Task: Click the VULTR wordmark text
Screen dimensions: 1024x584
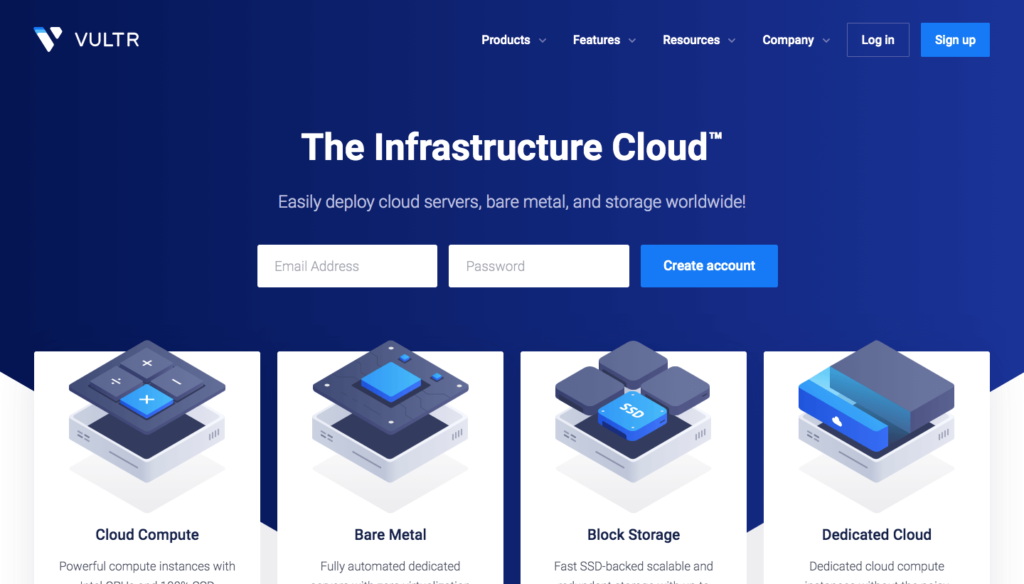Action: pyautogui.click(x=107, y=40)
